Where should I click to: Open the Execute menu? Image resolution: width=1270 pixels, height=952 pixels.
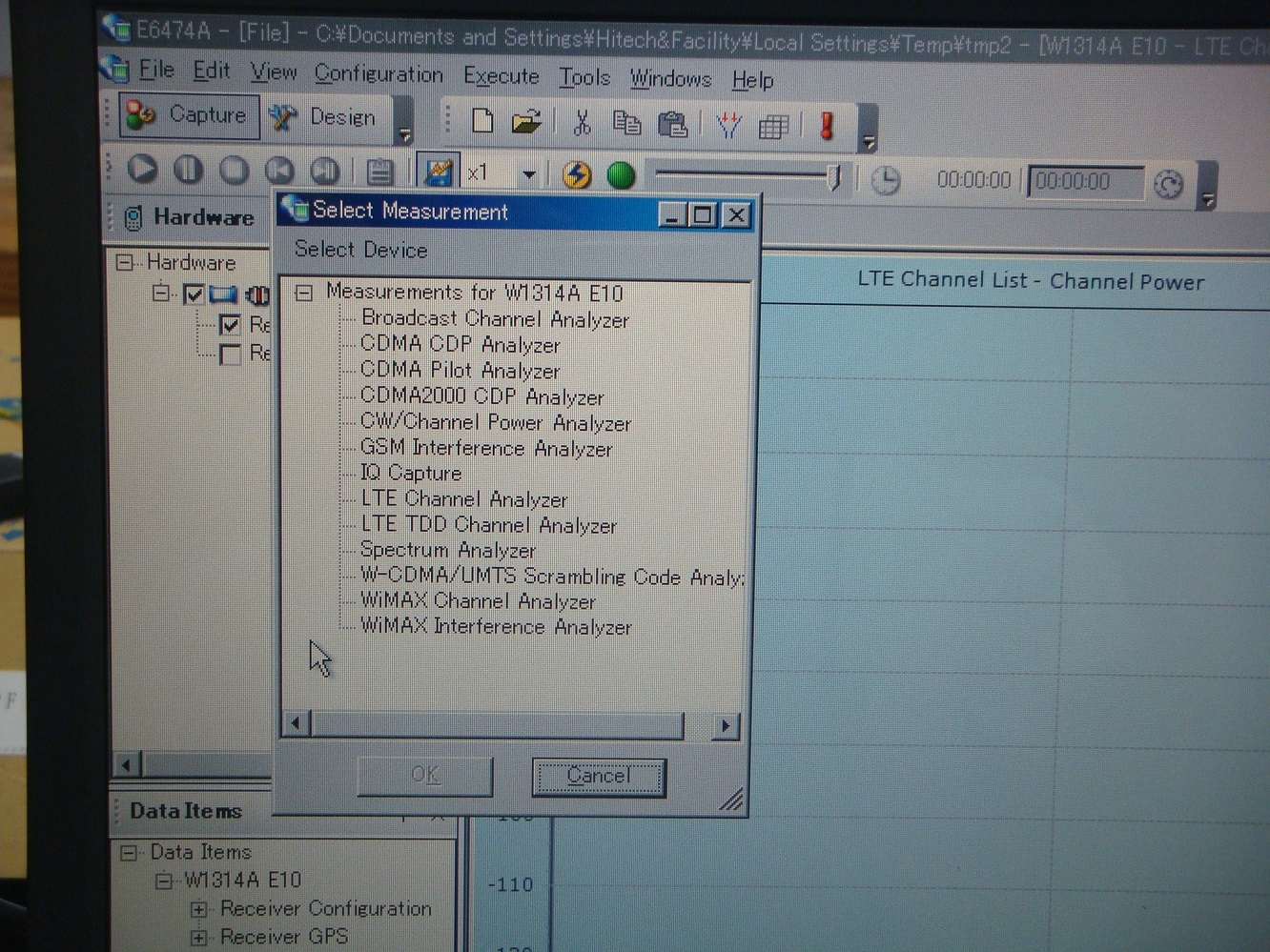pos(501,76)
